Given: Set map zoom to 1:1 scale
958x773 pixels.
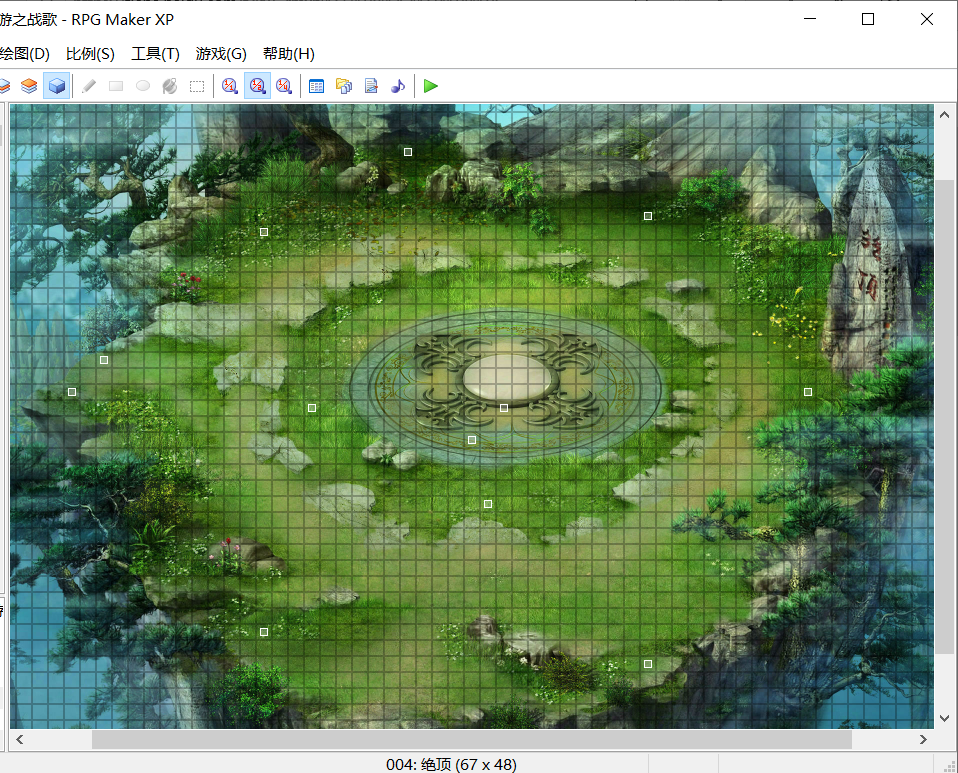Looking at the screenshot, I should click(x=230, y=86).
